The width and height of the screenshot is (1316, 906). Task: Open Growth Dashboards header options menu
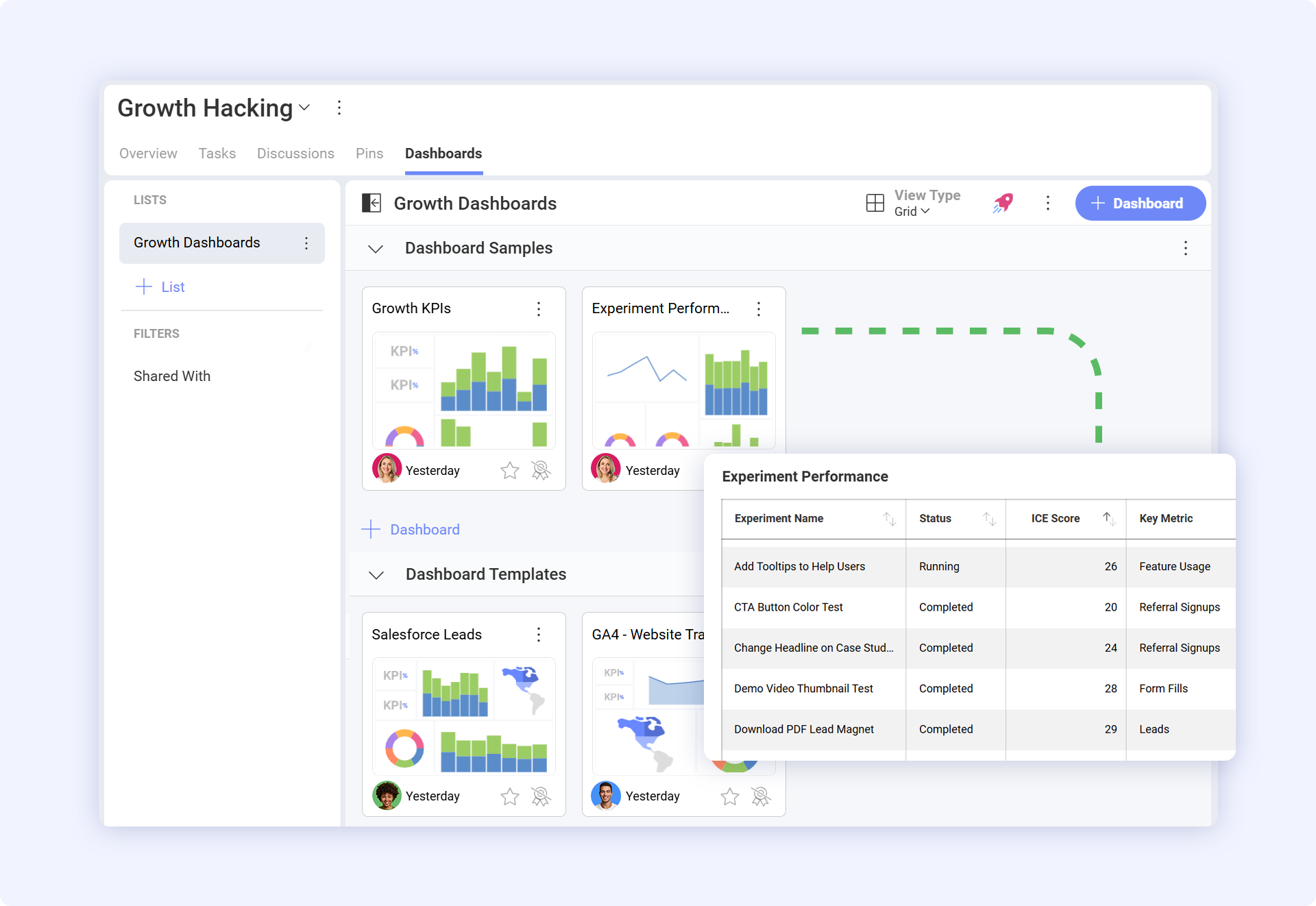1048,203
